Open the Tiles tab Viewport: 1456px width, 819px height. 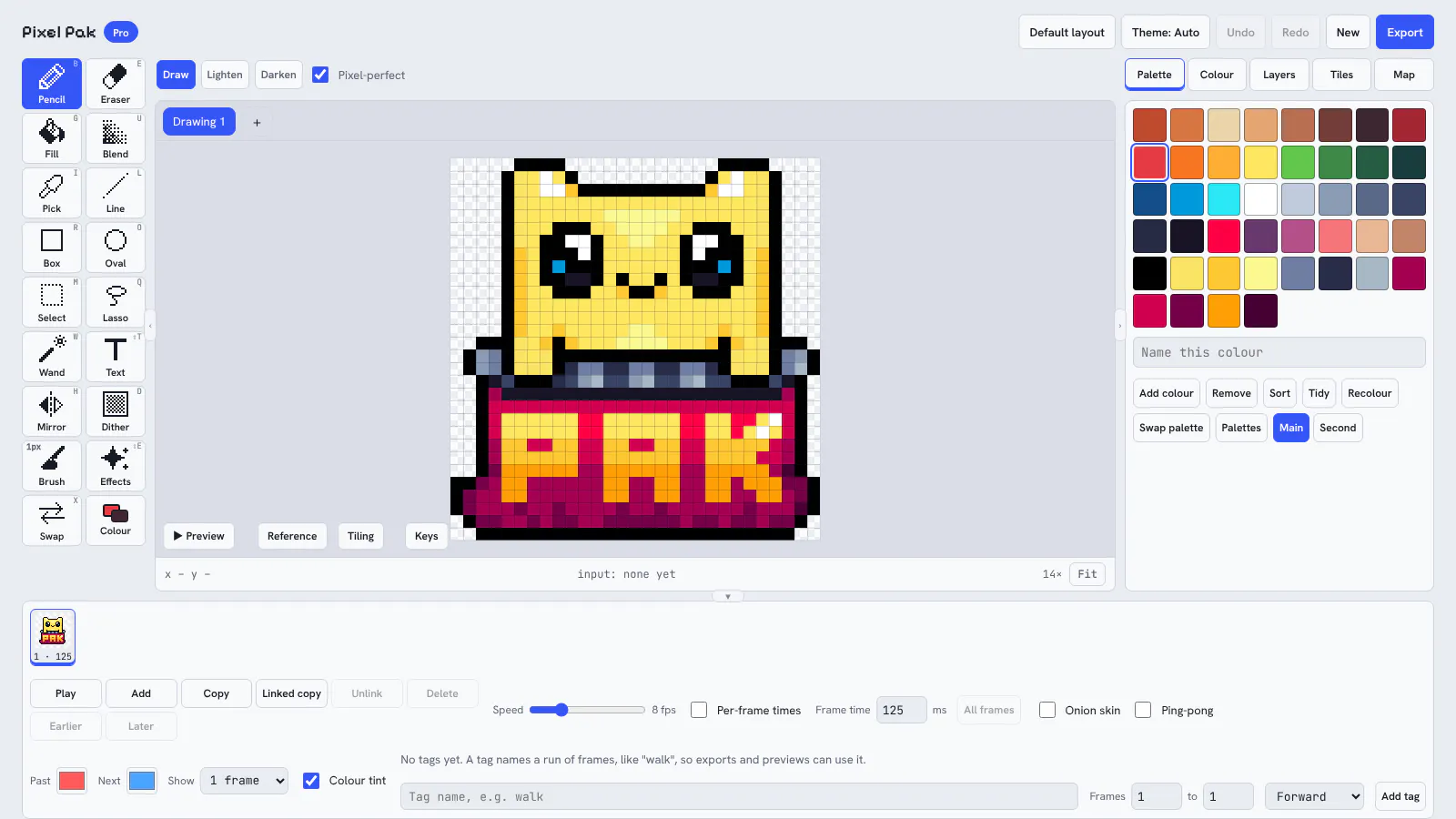(x=1341, y=75)
